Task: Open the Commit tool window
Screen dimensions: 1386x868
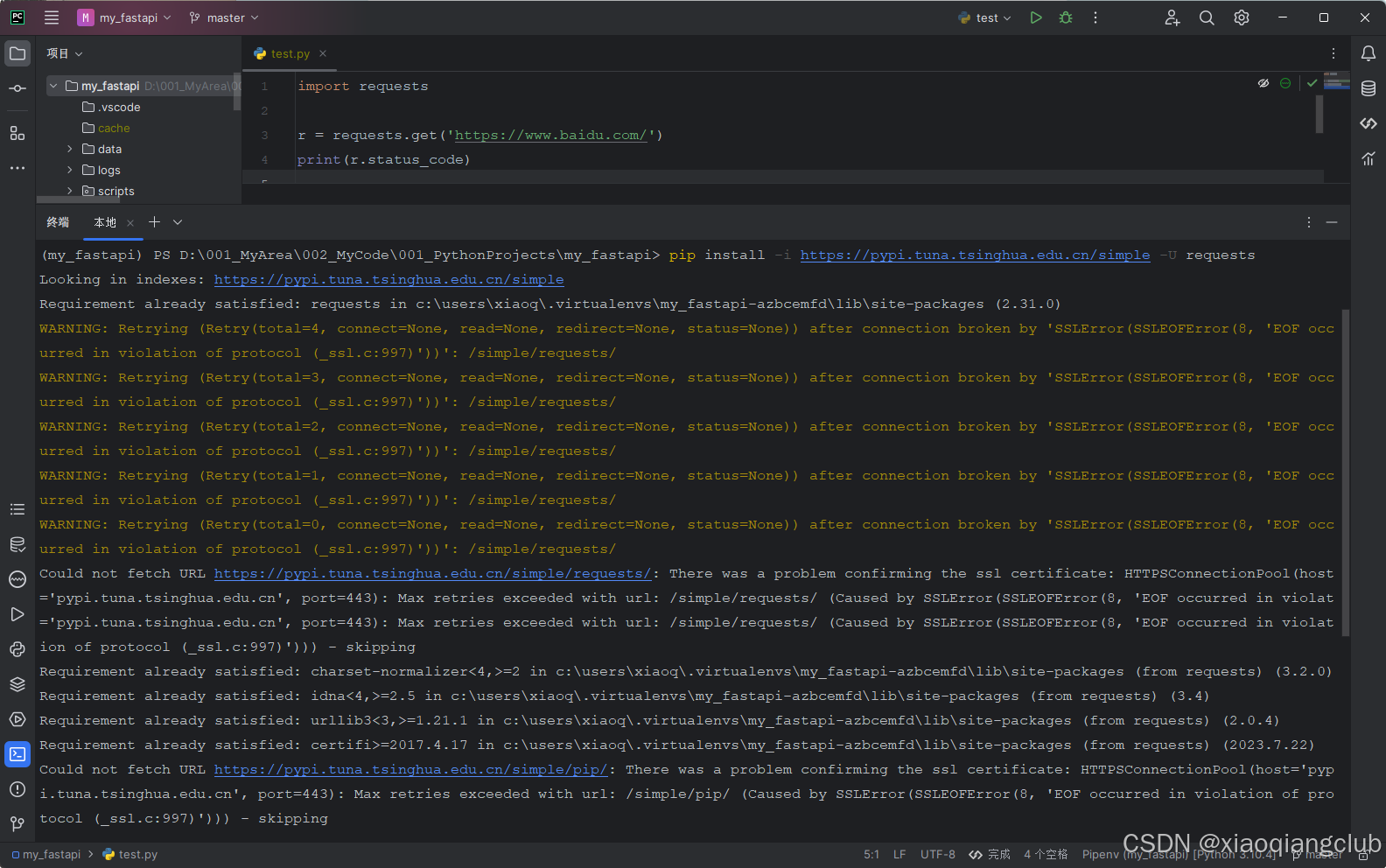Action: [x=17, y=88]
